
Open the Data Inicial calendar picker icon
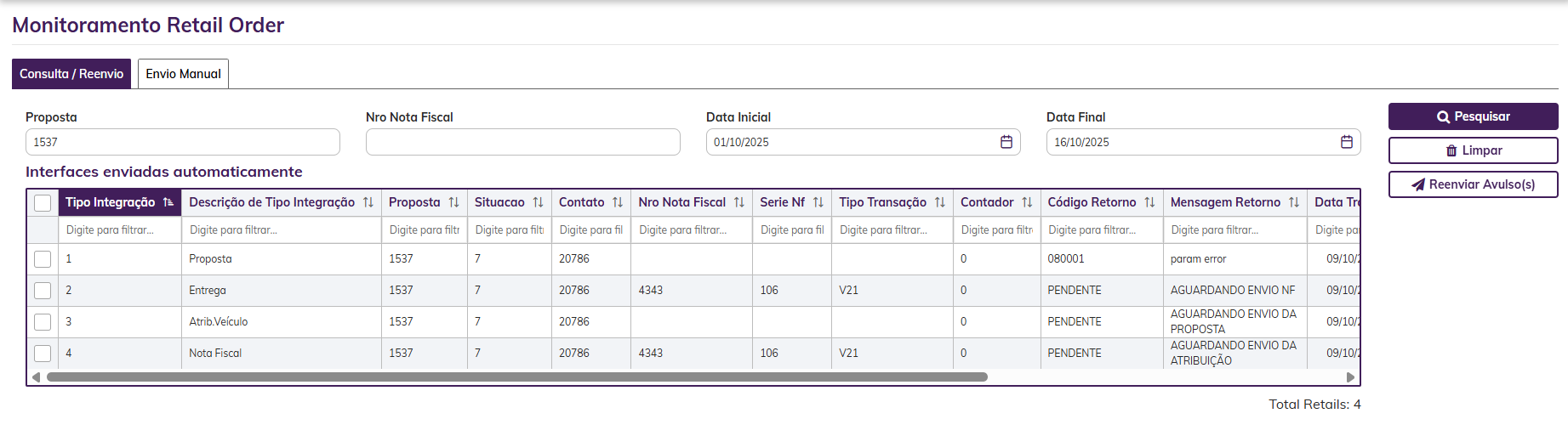(x=1006, y=142)
